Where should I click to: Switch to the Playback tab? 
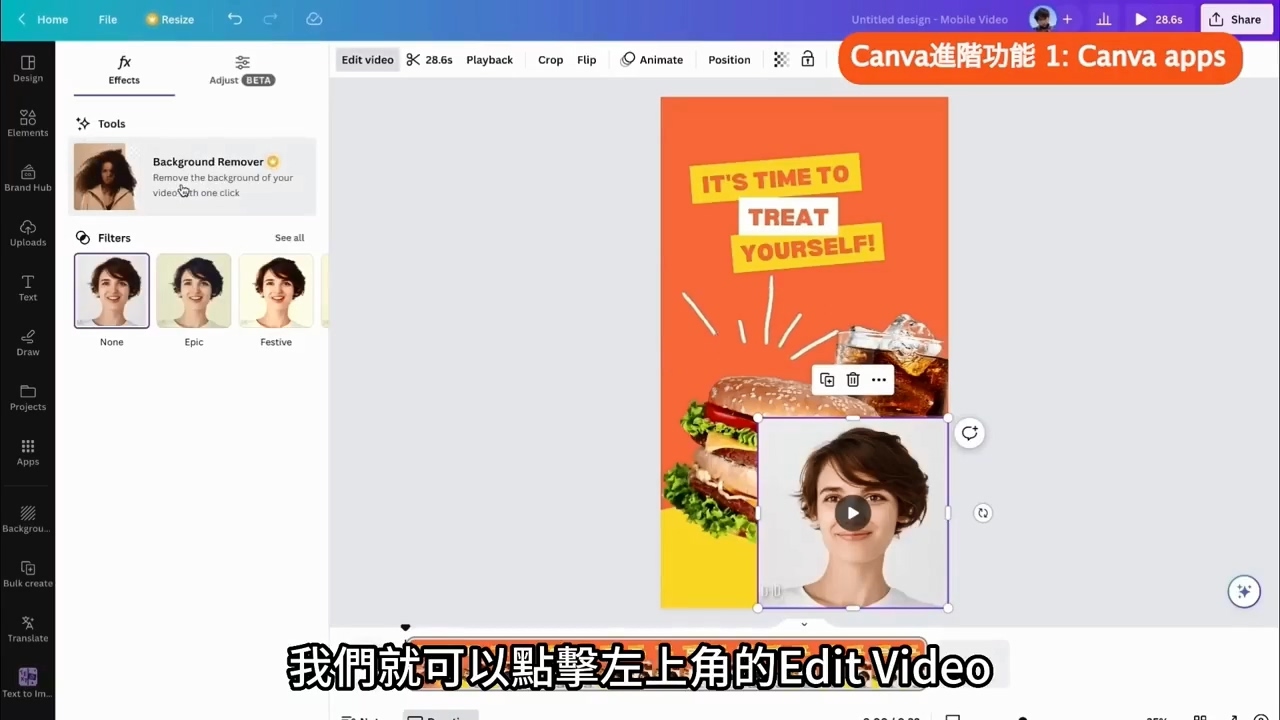tap(489, 59)
